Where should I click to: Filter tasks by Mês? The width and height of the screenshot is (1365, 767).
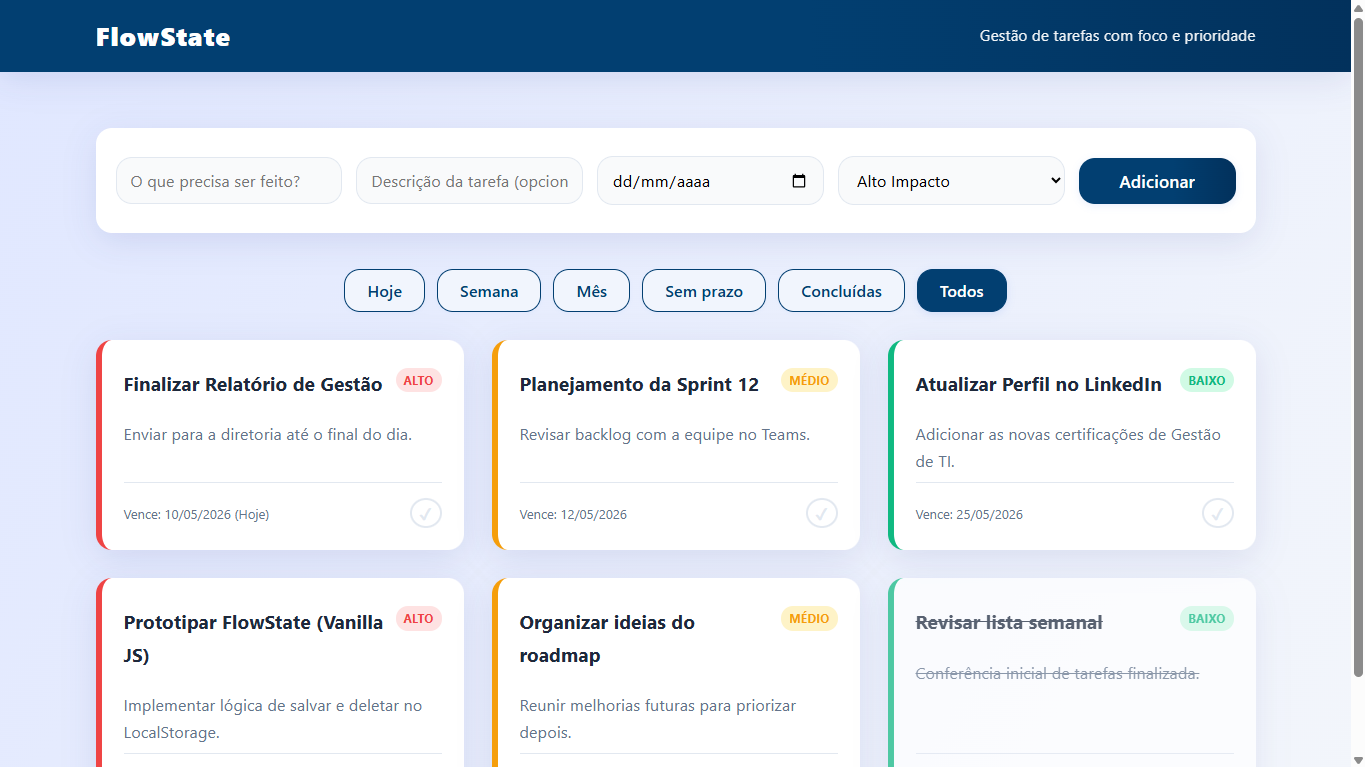point(592,291)
